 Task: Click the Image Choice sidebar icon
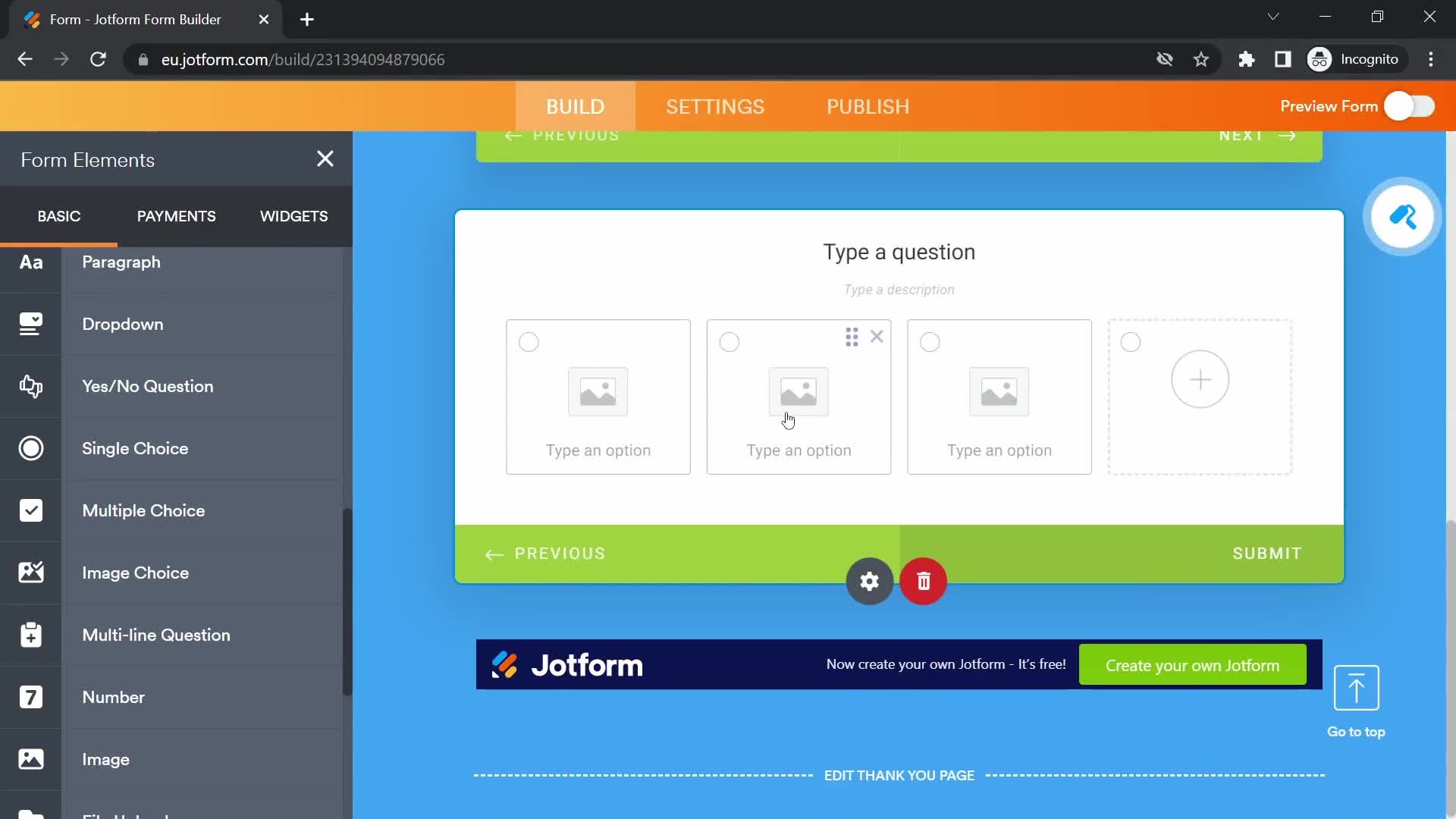tap(30, 573)
